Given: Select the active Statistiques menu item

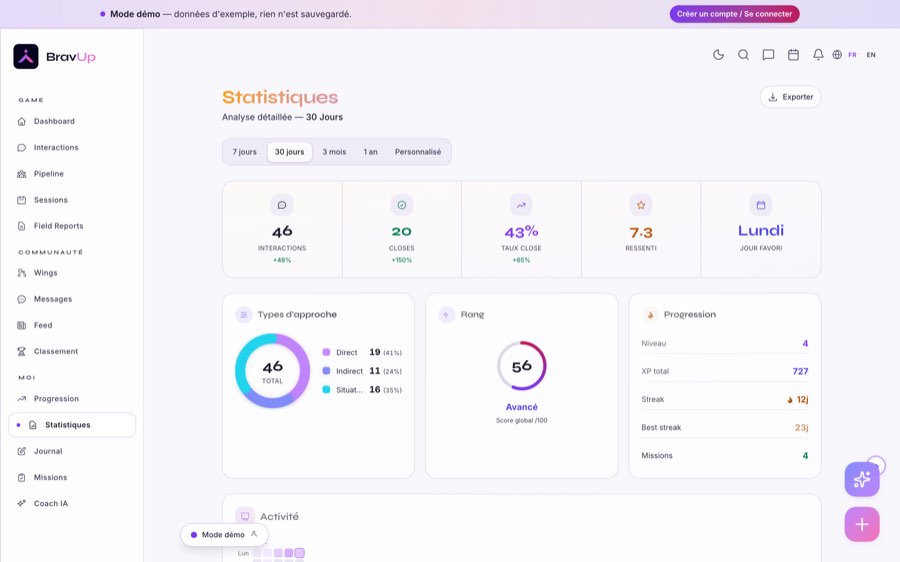Looking at the screenshot, I should click(x=72, y=425).
